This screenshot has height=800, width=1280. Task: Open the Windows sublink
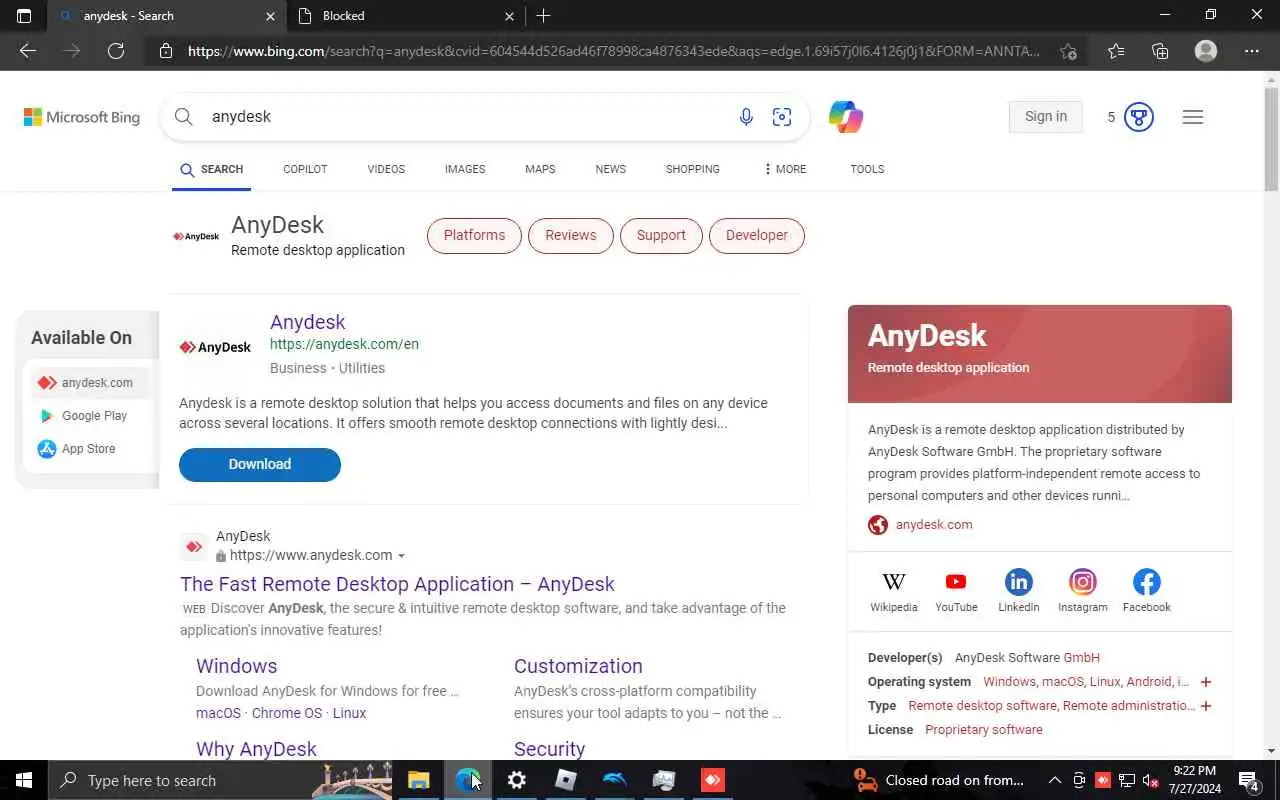point(236,666)
